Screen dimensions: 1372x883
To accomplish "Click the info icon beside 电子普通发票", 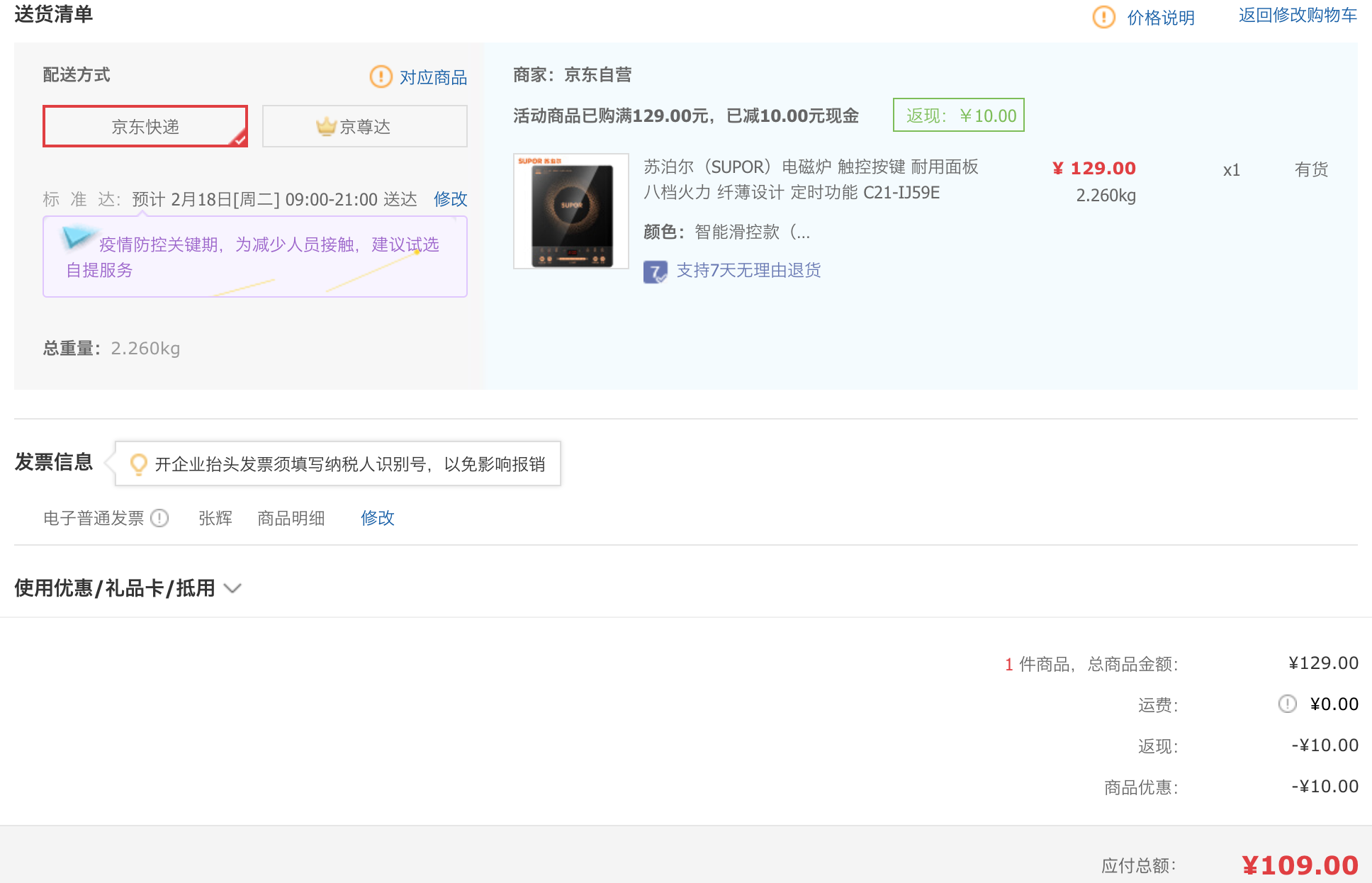I will click(x=159, y=518).
